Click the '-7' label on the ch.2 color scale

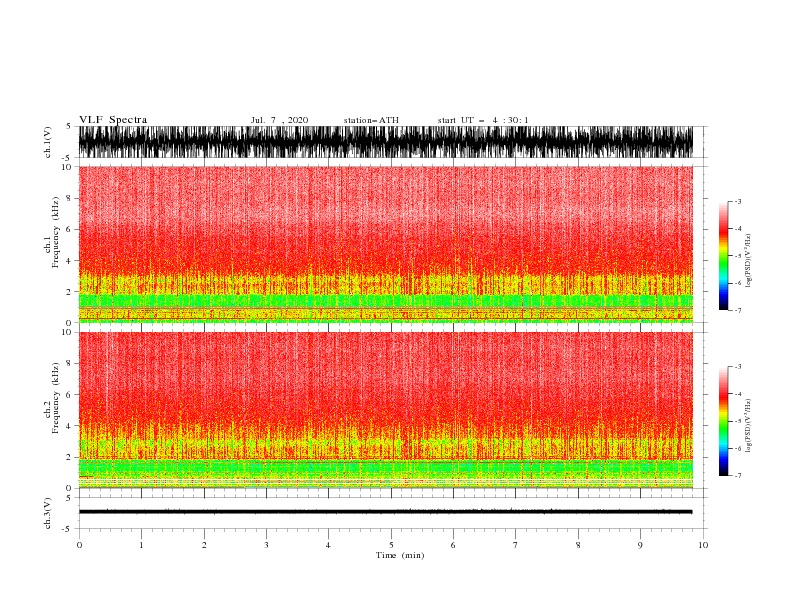click(x=737, y=475)
